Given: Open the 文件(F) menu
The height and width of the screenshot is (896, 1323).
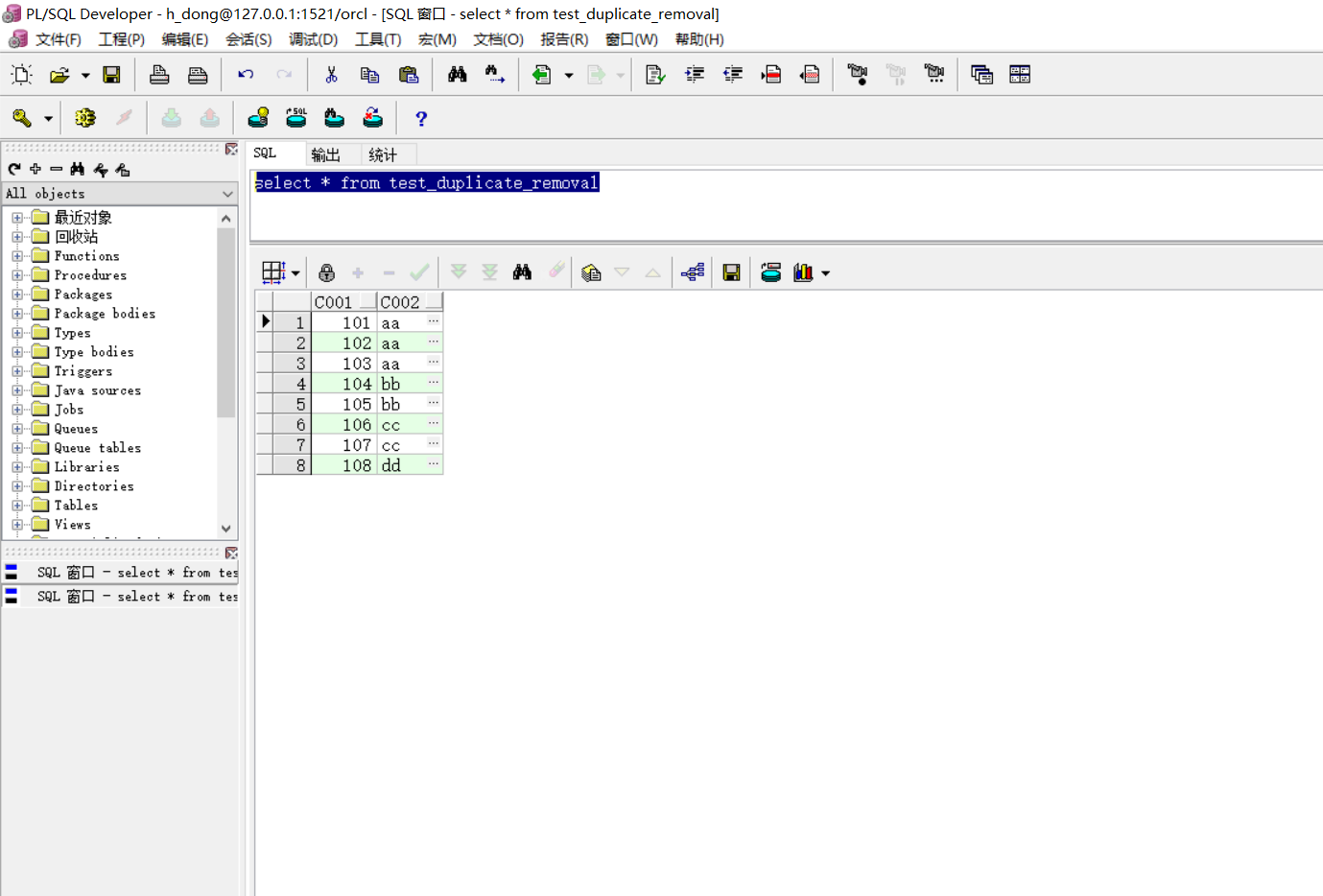Looking at the screenshot, I should pos(59,39).
